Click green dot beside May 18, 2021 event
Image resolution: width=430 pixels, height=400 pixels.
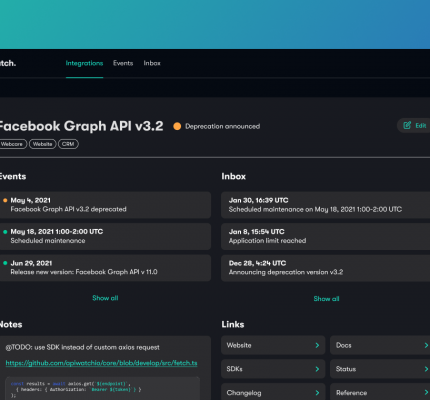tap(5, 232)
